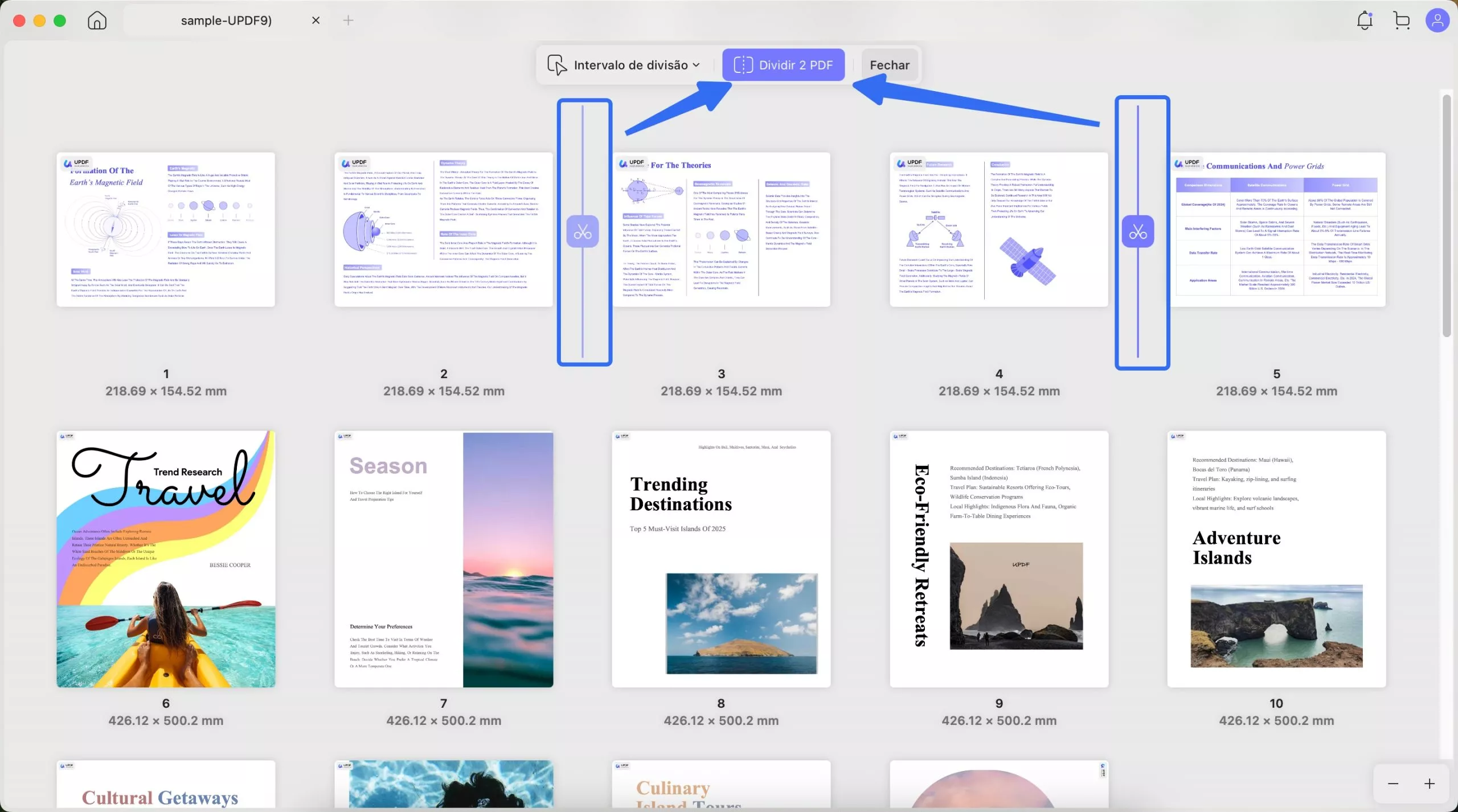Select page 1 Magnetic Field thumbnail
Screen dimensions: 1458x812
pos(166,229)
